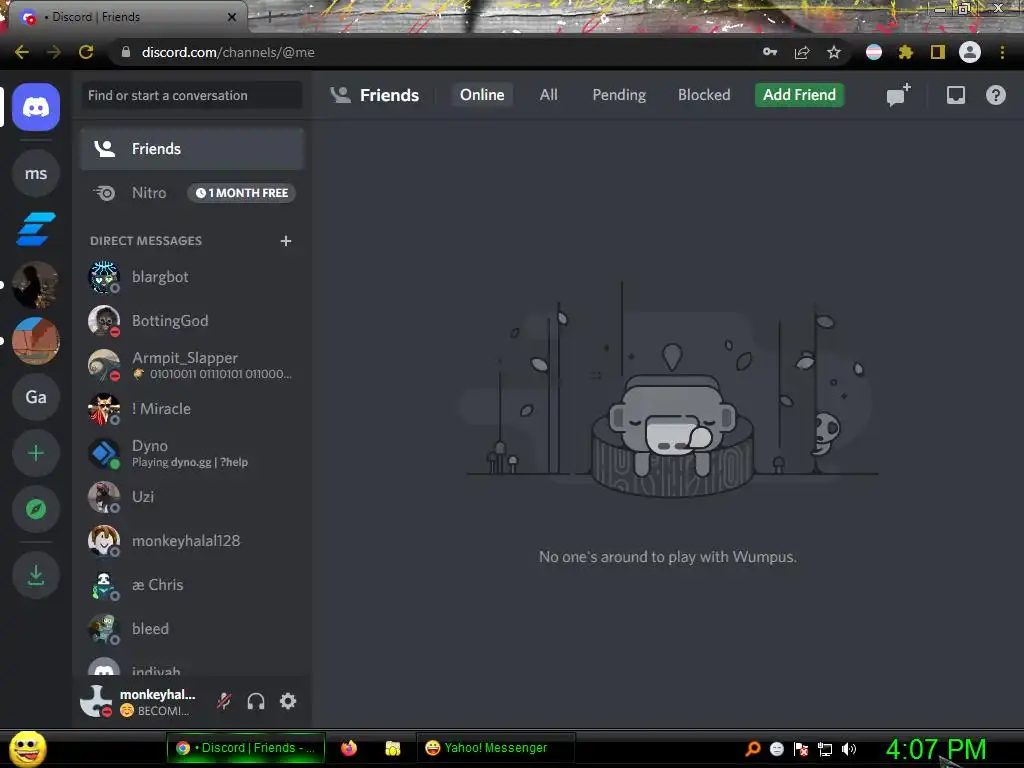Open Discord home direct messages icon
This screenshot has height=768, width=1024.
click(36, 107)
